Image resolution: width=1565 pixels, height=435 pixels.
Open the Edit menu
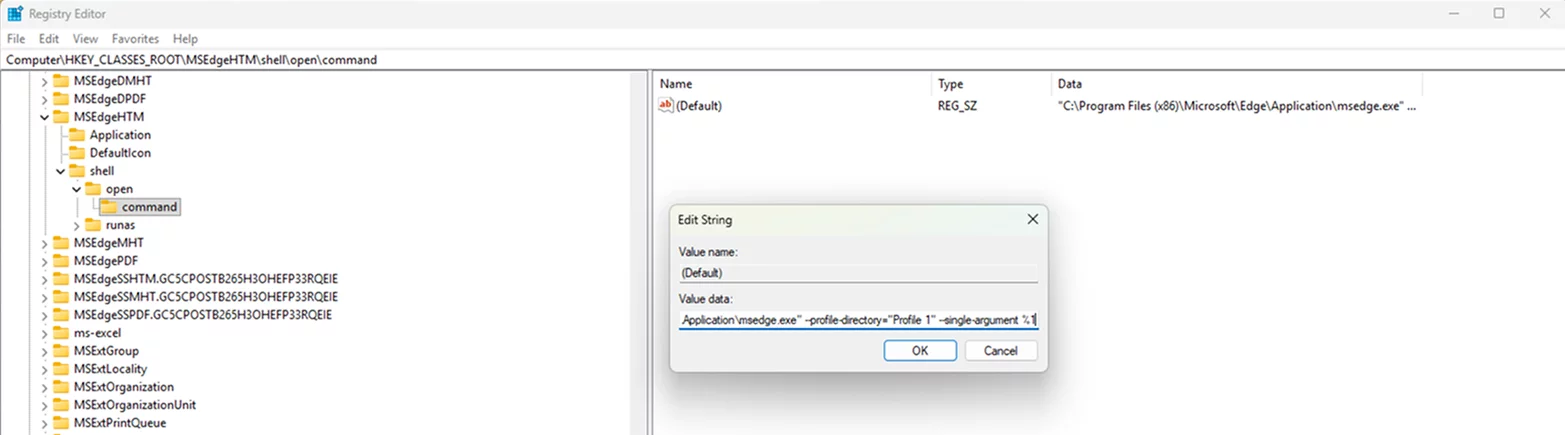[x=49, y=38]
